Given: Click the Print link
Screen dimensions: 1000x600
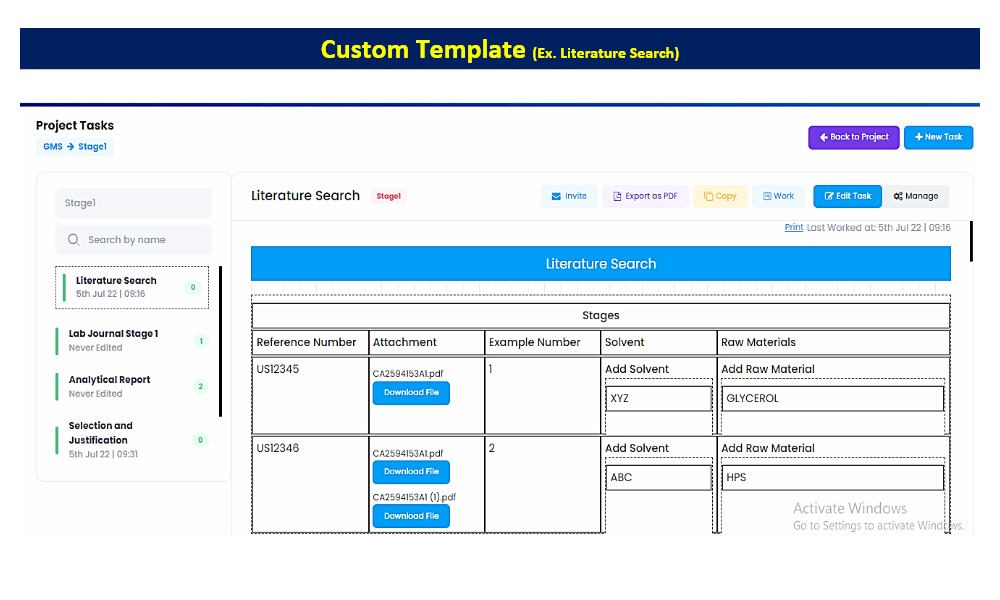Looking at the screenshot, I should click(793, 228).
